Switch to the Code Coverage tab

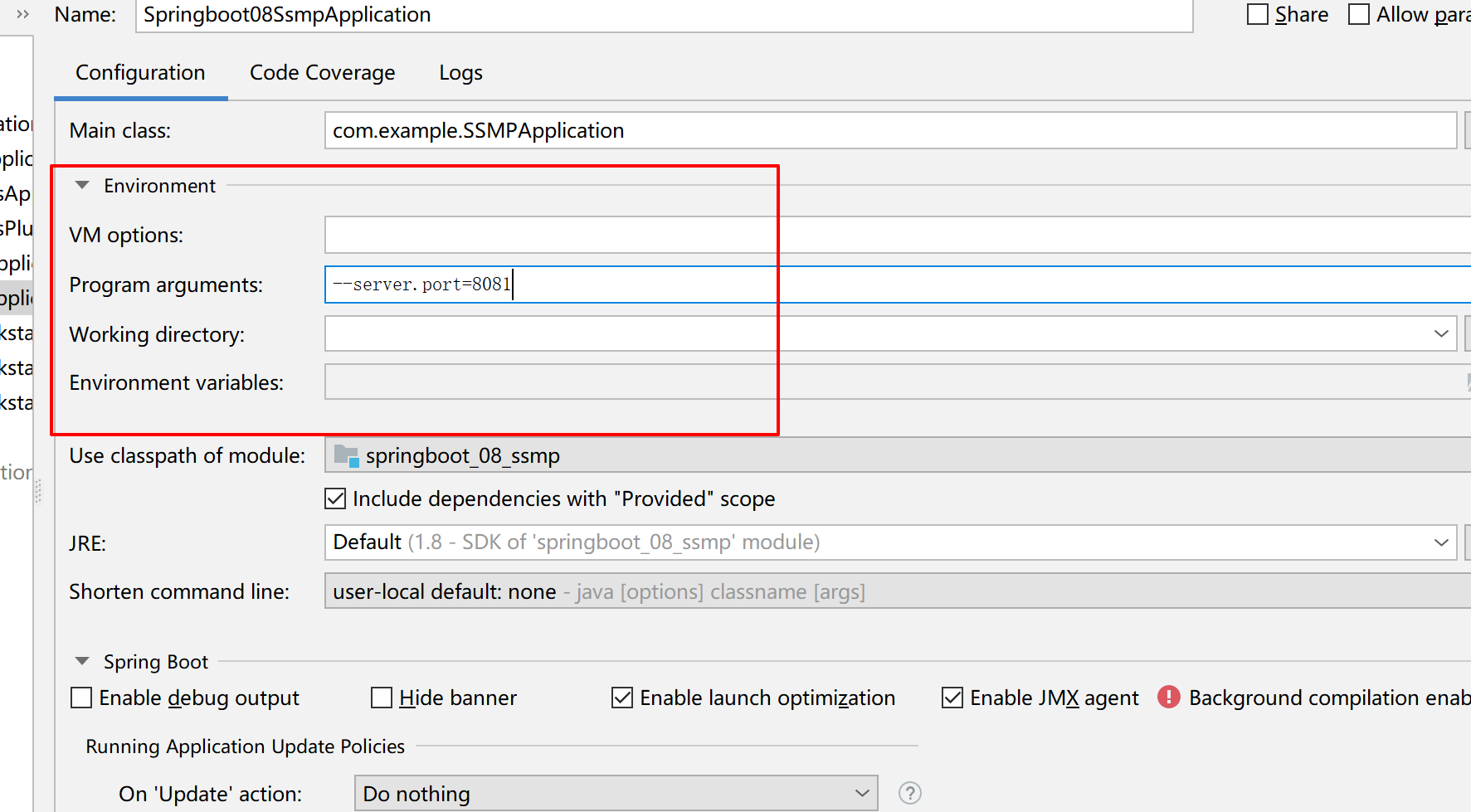click(x=323, y=73)
